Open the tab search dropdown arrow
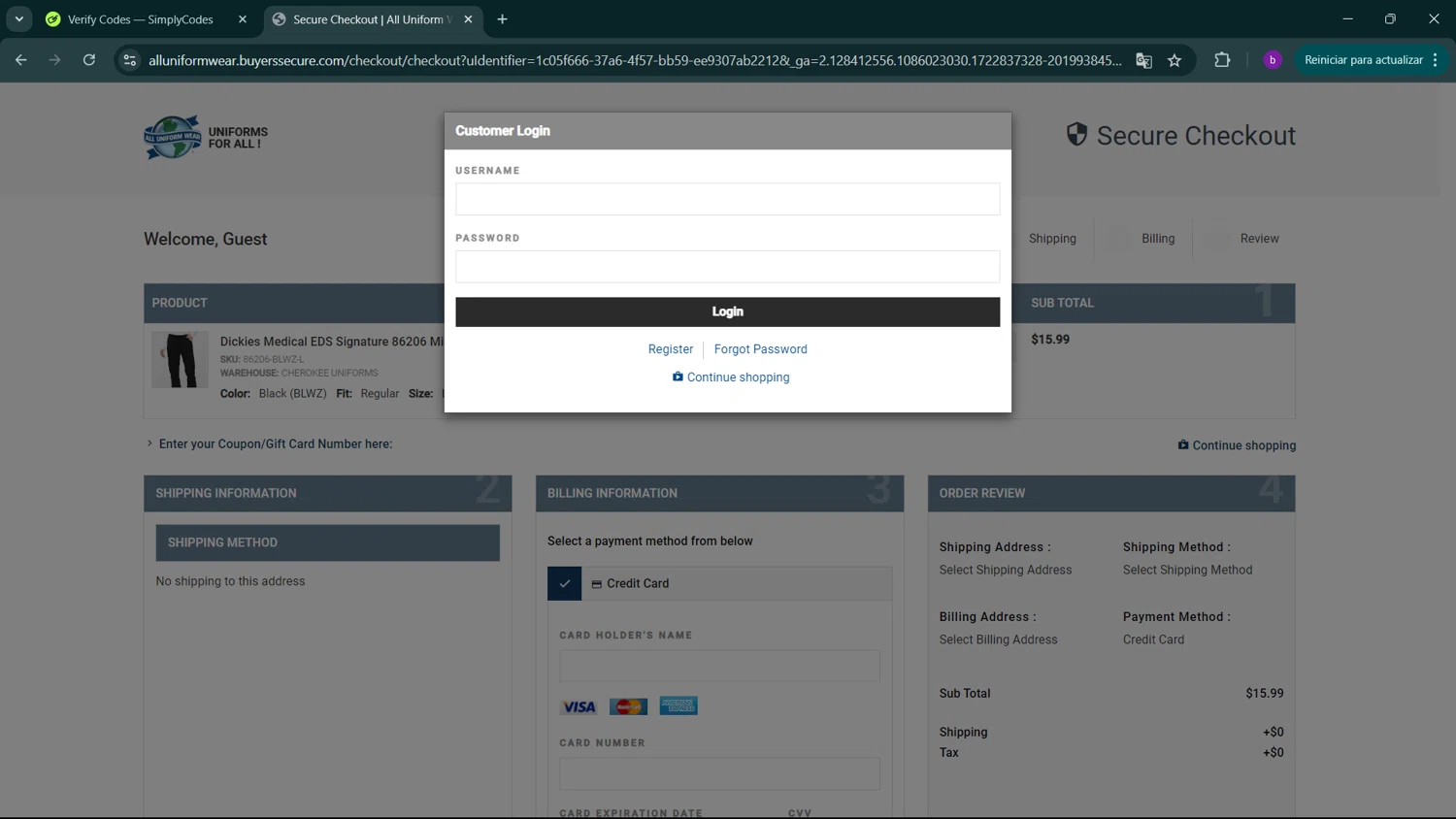The width and height of the screenshot is (1456, 819). [18, 19]
